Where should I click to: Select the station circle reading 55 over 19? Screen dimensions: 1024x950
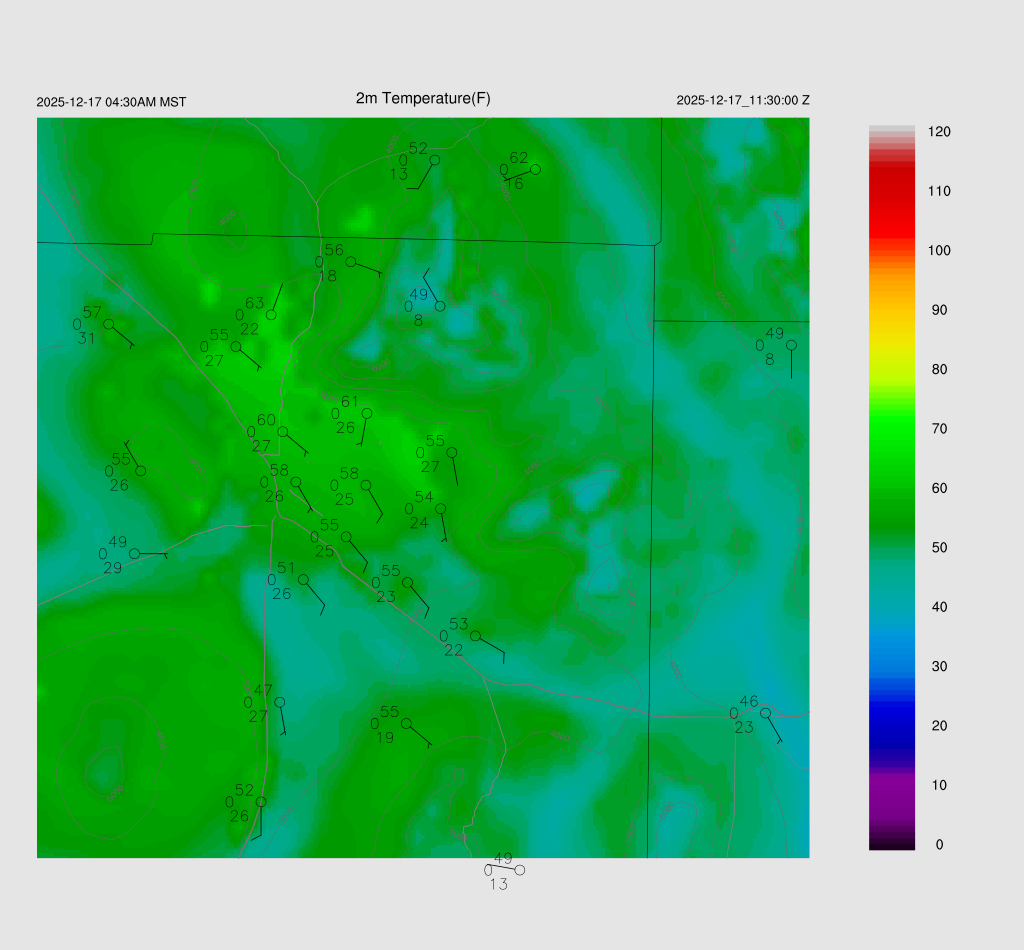406,723
